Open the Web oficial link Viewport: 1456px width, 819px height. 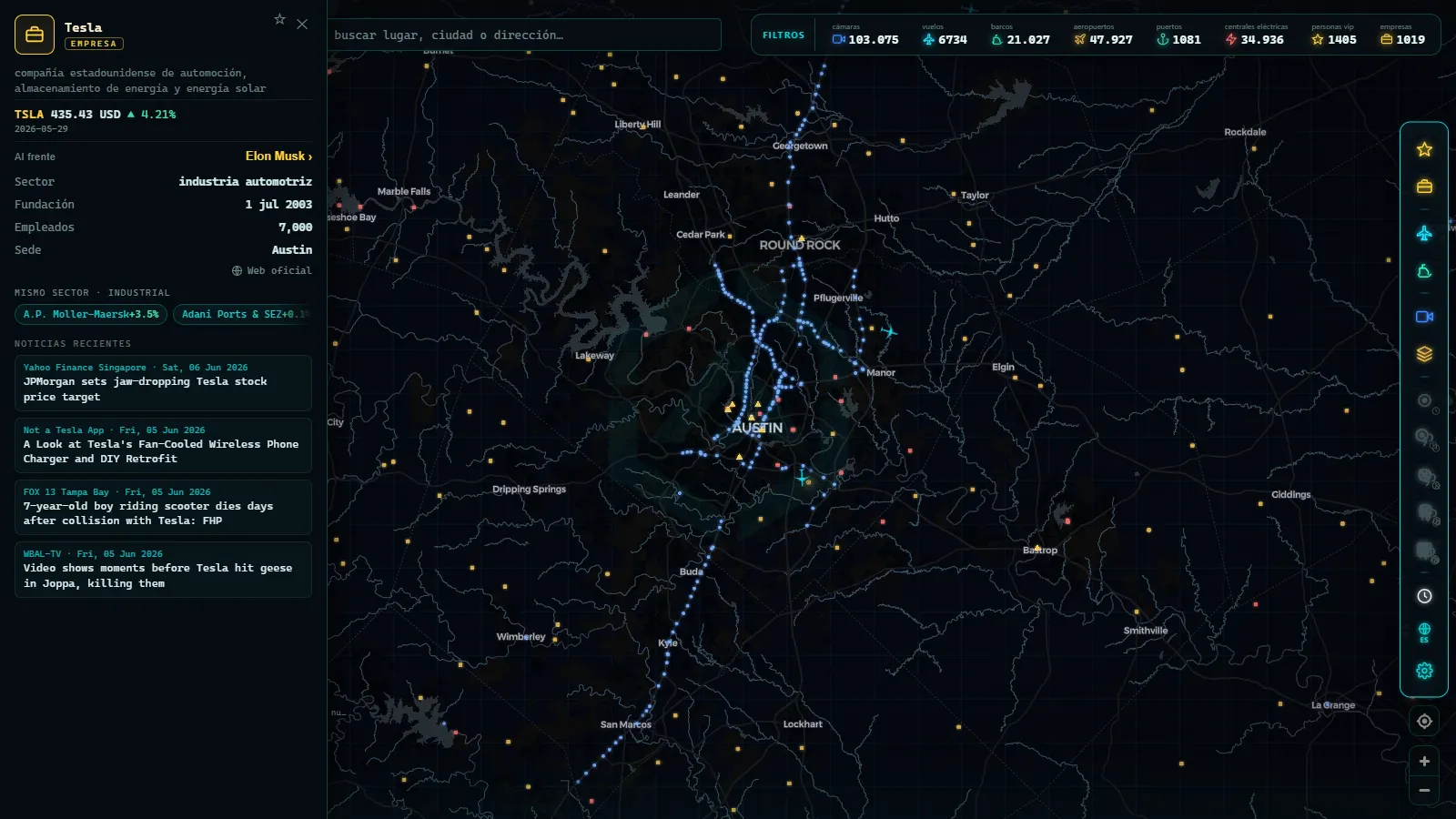click(271, 271)
